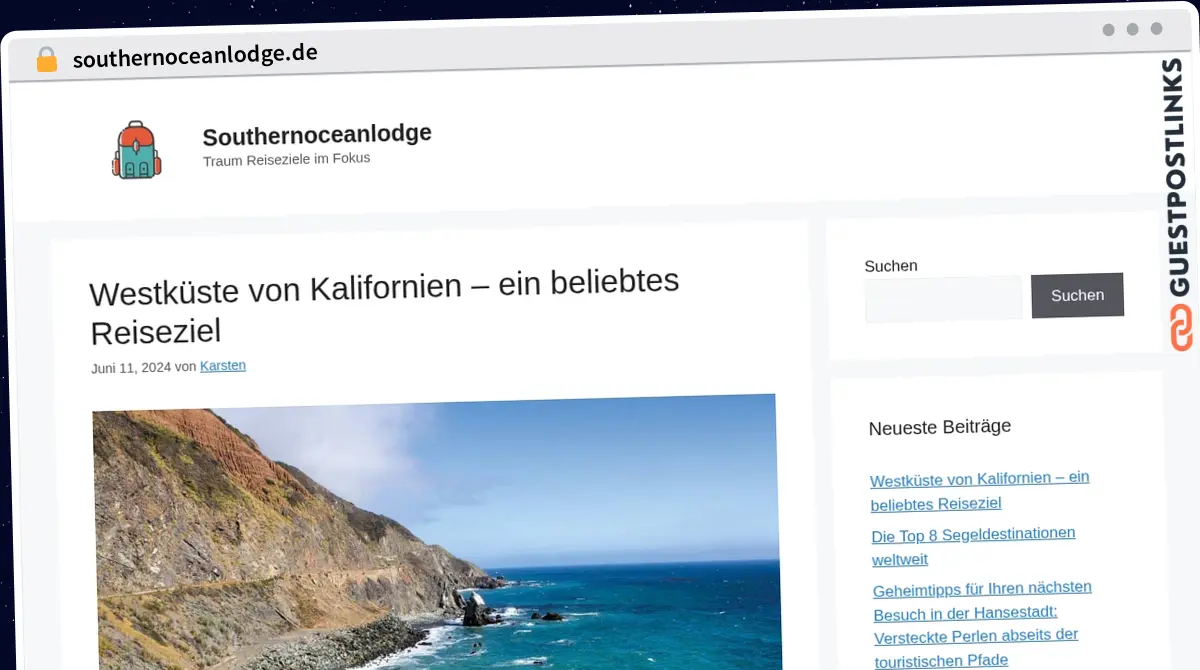Select the southernoceanlodge.de URL text
The image size is (1200, 670).
195,55
